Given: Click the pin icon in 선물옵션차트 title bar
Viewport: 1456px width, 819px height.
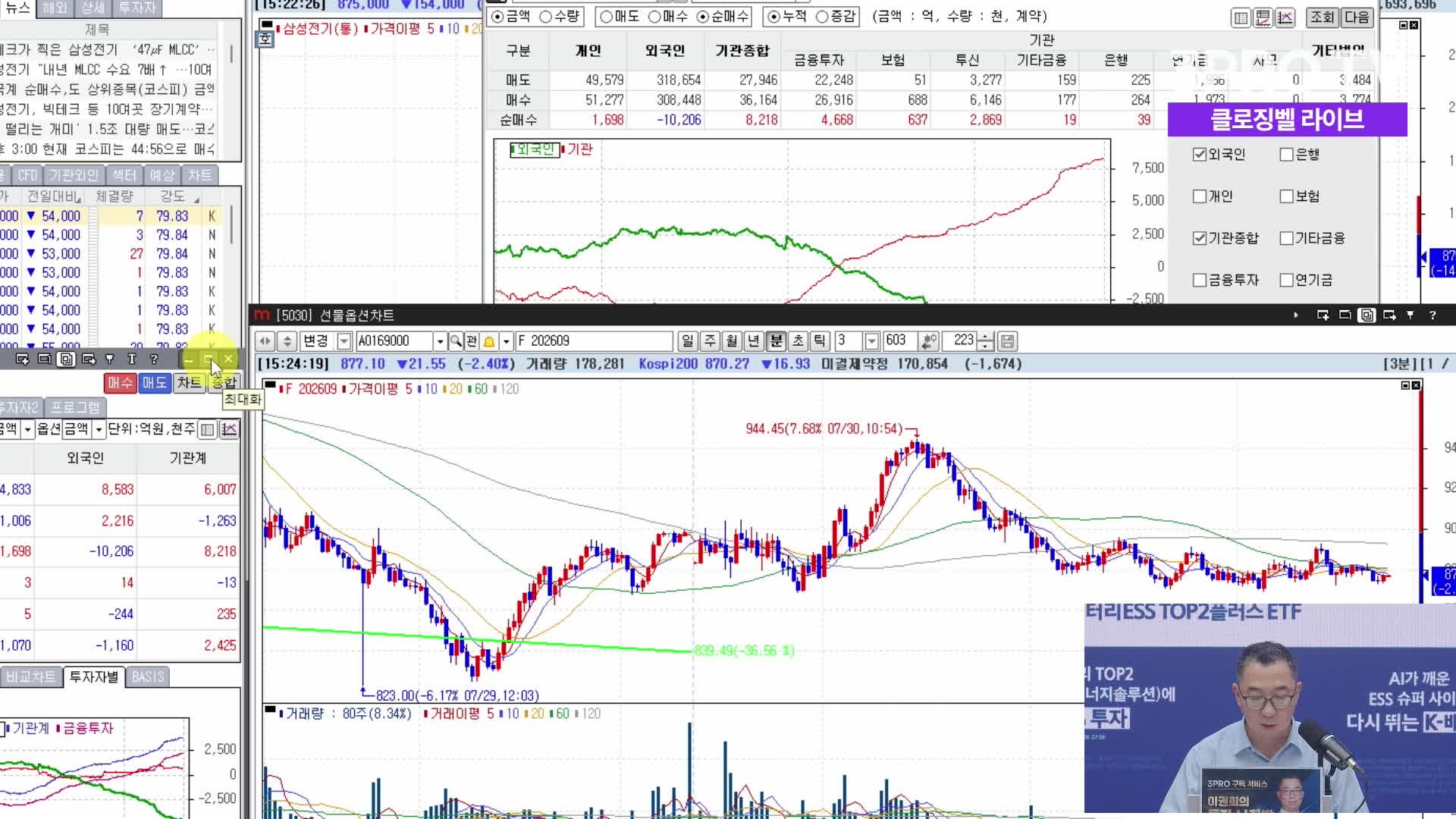Looking at the screenshot, I should (x=1410, y=315).
